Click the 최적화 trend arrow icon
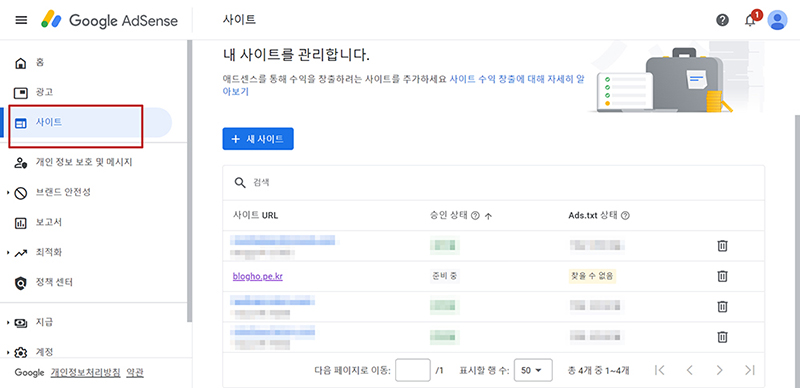 (x=20, y=253)
